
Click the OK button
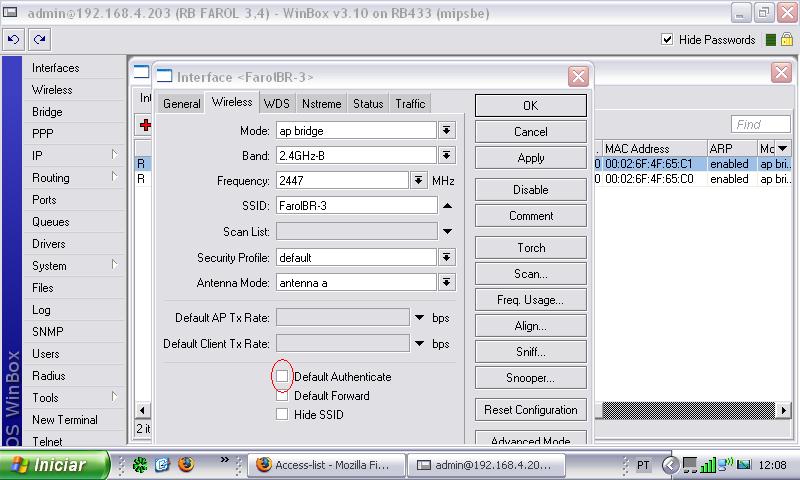click(x=531, y=106)
